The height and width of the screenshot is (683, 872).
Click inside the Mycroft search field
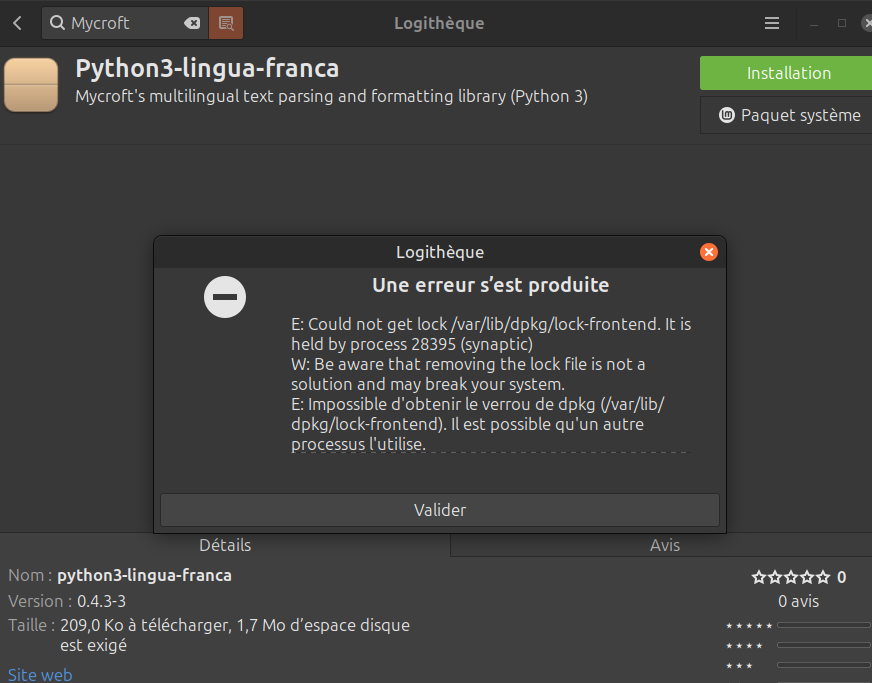[x=120, y=23]
